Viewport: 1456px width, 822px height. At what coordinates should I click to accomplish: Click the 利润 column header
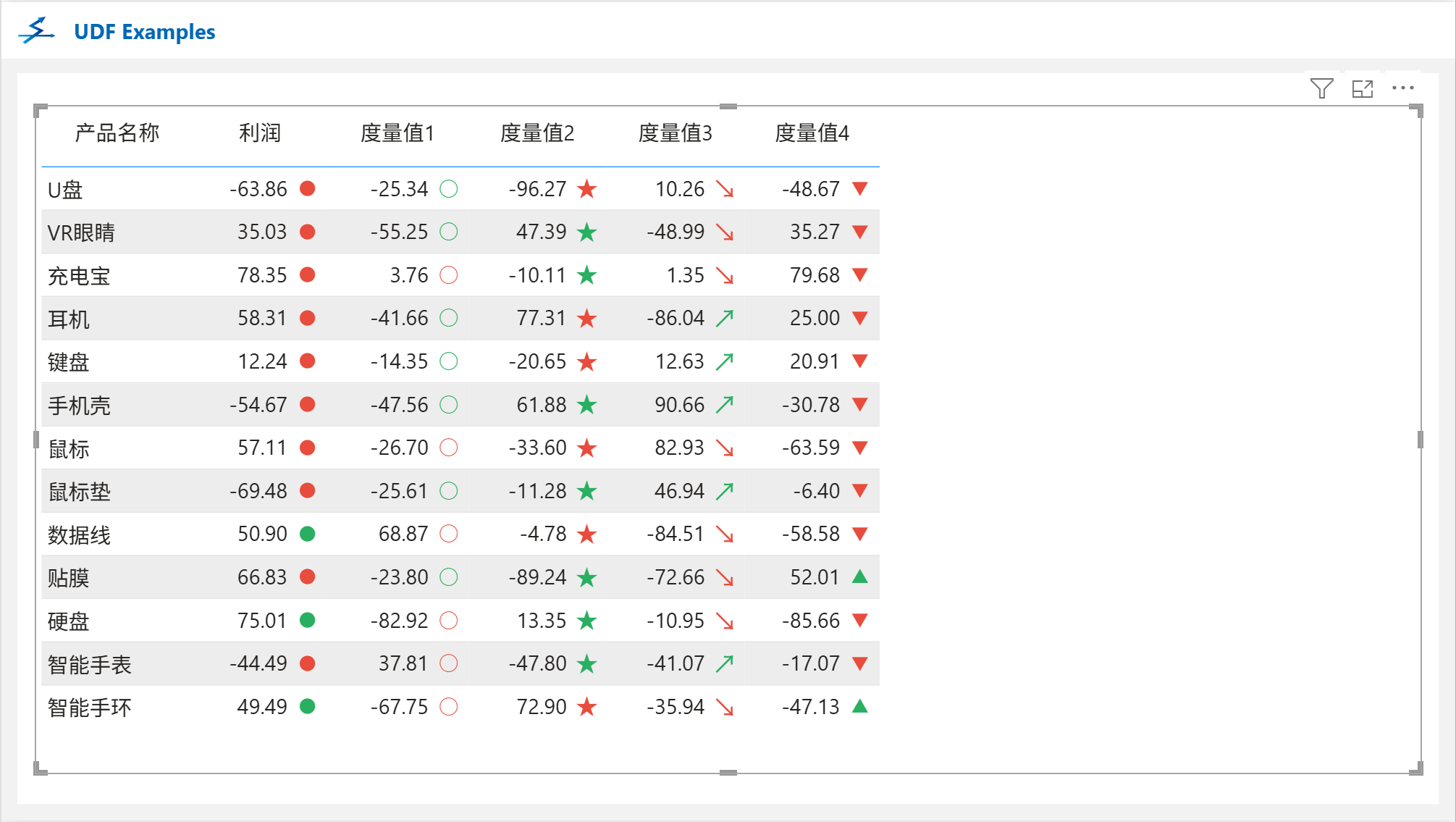click(259, 133)
